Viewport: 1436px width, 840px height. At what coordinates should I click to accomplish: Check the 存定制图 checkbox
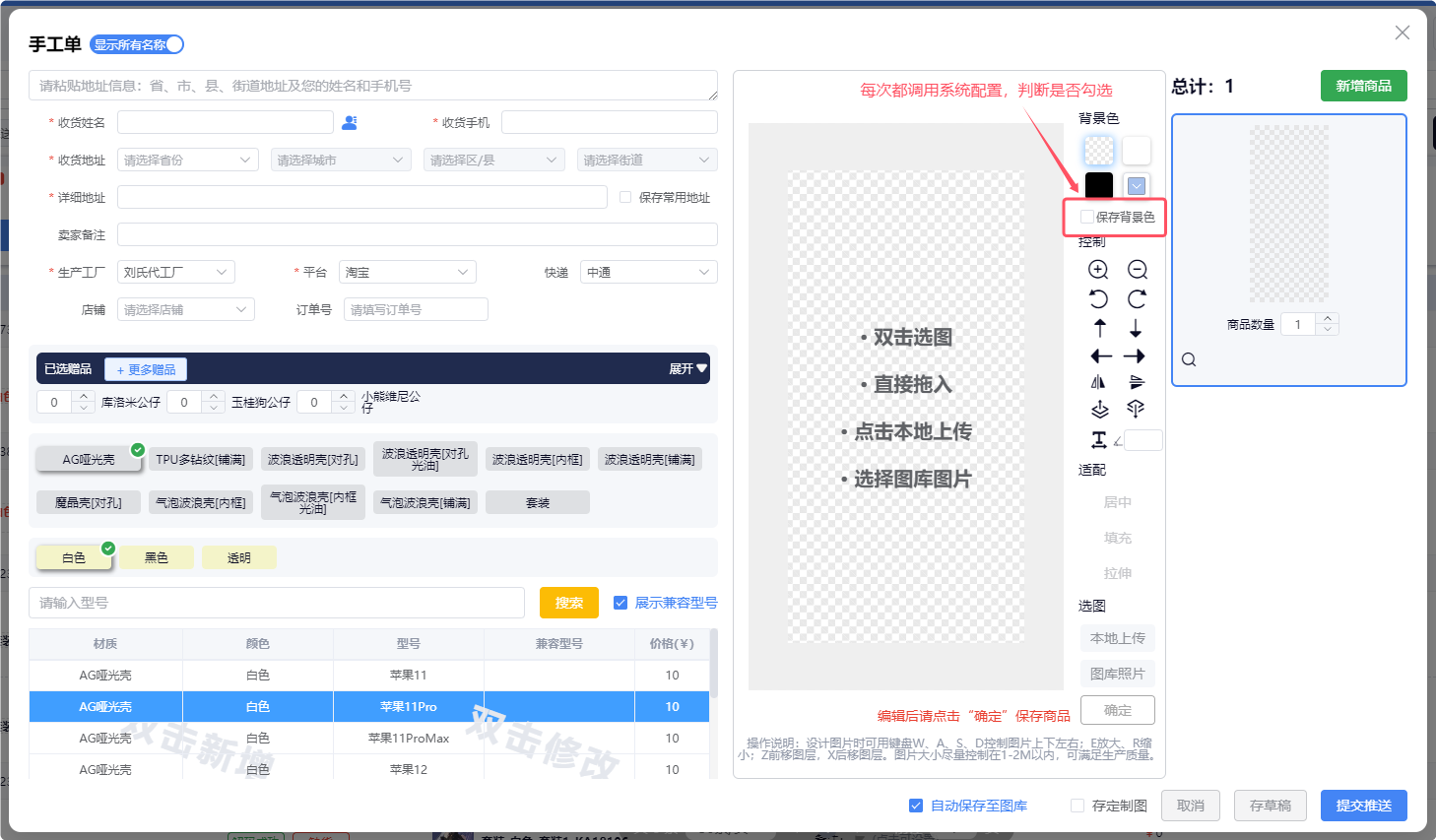[x=1077, y=806]
